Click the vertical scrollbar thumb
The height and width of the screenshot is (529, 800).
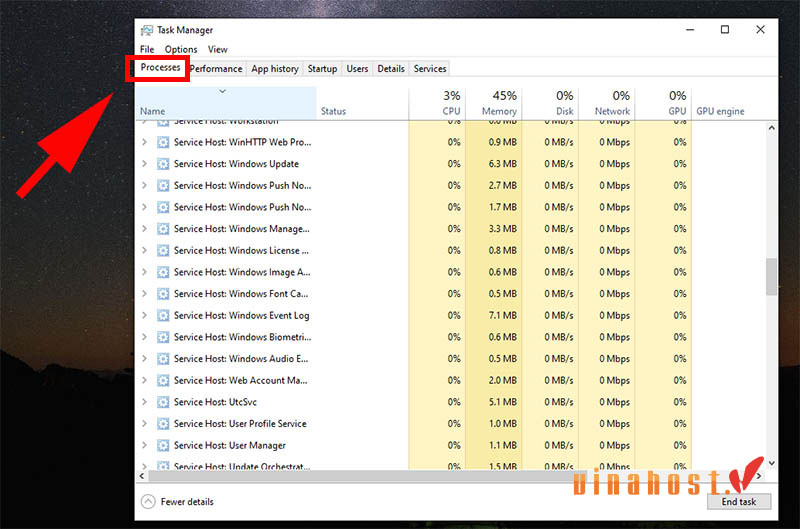coord(771,277)
